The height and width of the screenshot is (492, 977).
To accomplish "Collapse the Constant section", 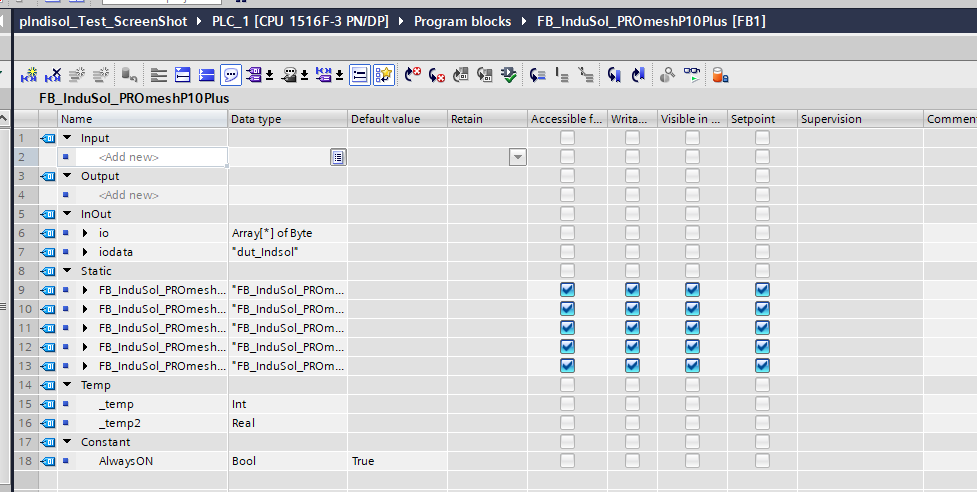I will [67, 442].
